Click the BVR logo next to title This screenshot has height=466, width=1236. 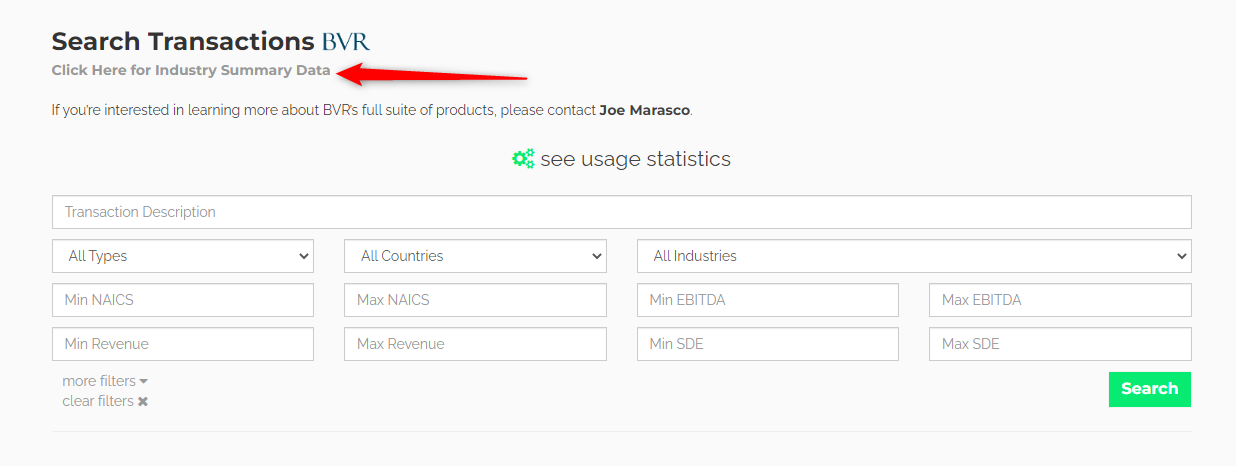click(x=345, y=42)
